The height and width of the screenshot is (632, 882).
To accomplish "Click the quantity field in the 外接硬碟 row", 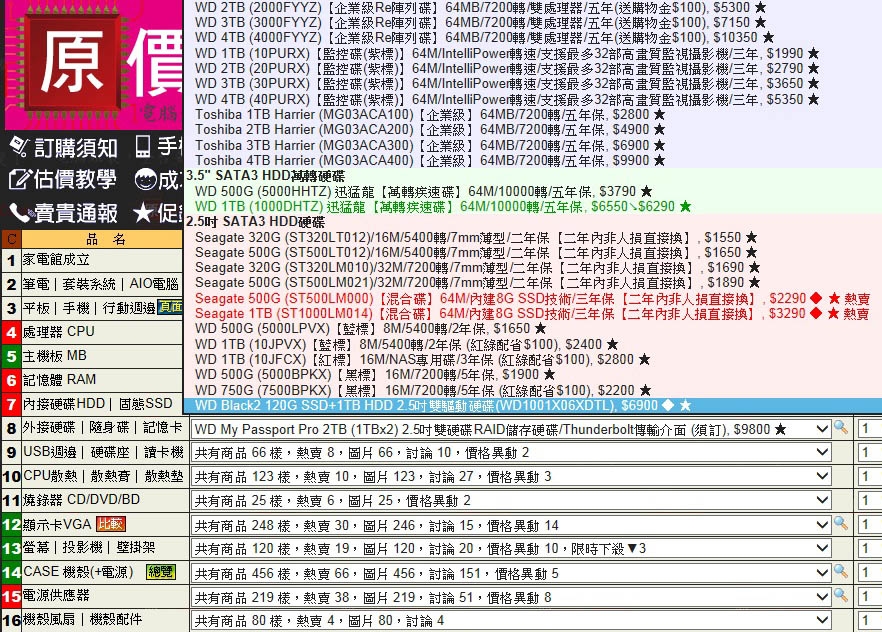I will click(870, 429).
